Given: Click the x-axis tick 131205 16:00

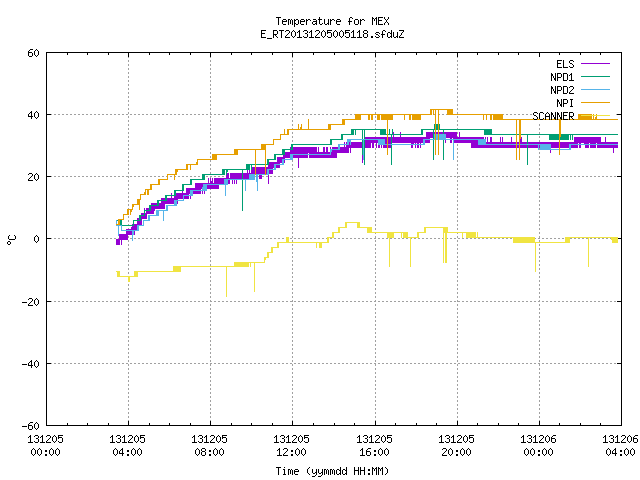Looking at the screenshot, I should tap(374, 445).
